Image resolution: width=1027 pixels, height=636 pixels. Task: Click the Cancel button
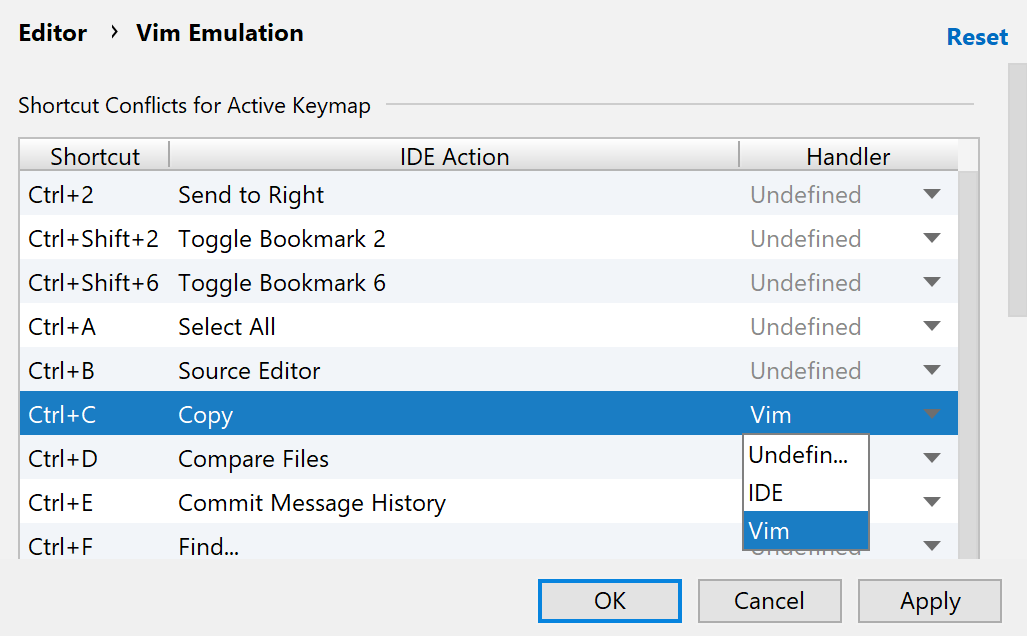tap(769, 601)
